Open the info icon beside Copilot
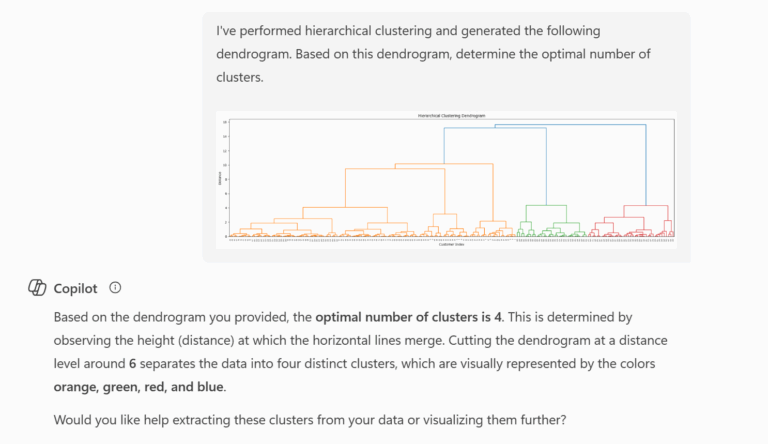This screenshot has width=768, height=444. coord(115,288)
